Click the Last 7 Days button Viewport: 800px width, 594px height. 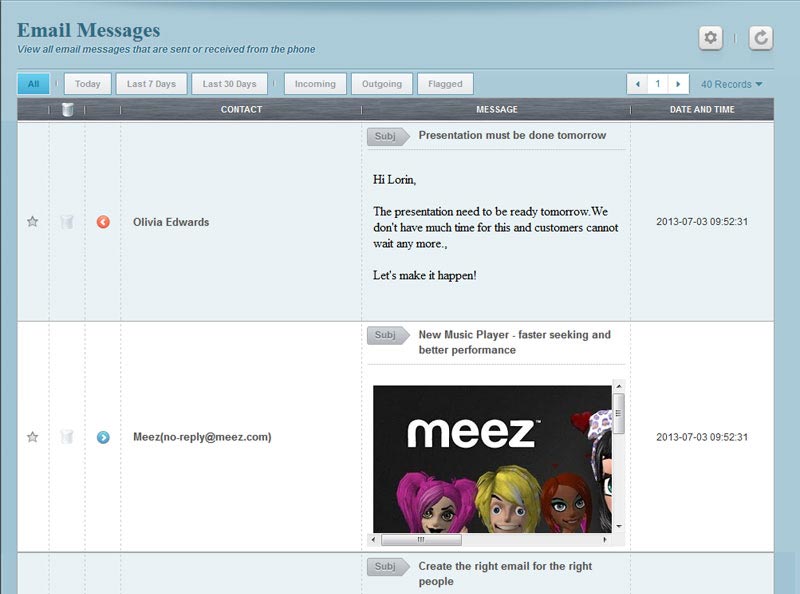click(x=150, y=83)
